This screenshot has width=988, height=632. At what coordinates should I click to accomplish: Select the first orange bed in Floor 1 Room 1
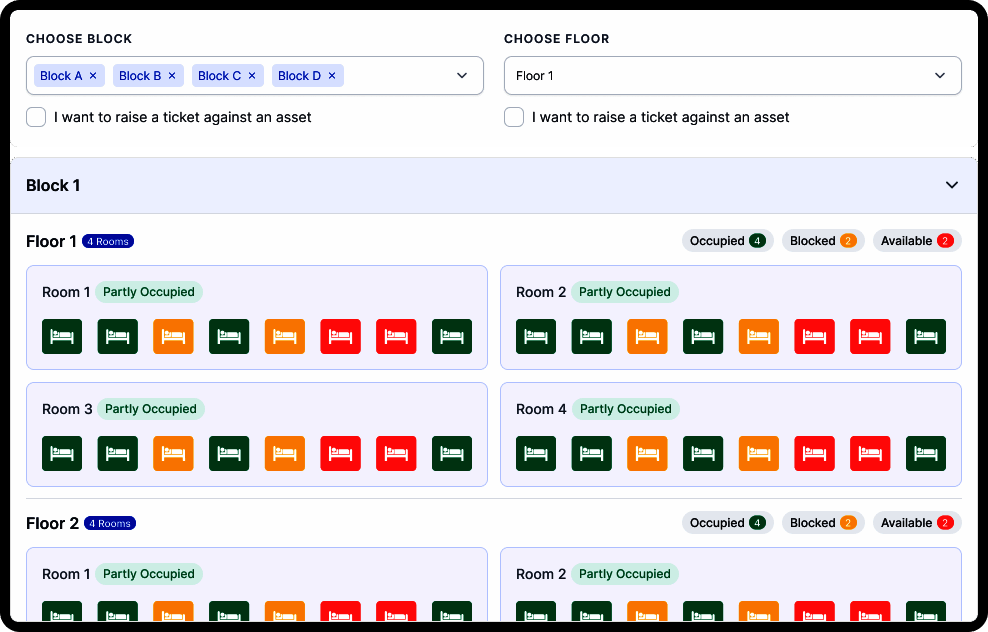tap(173, 337)
